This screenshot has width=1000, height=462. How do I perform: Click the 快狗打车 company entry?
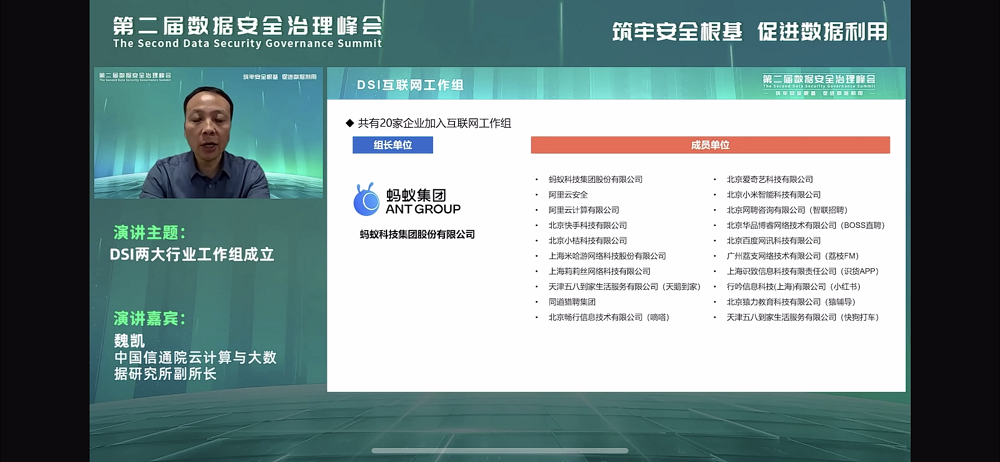(803, 317)
